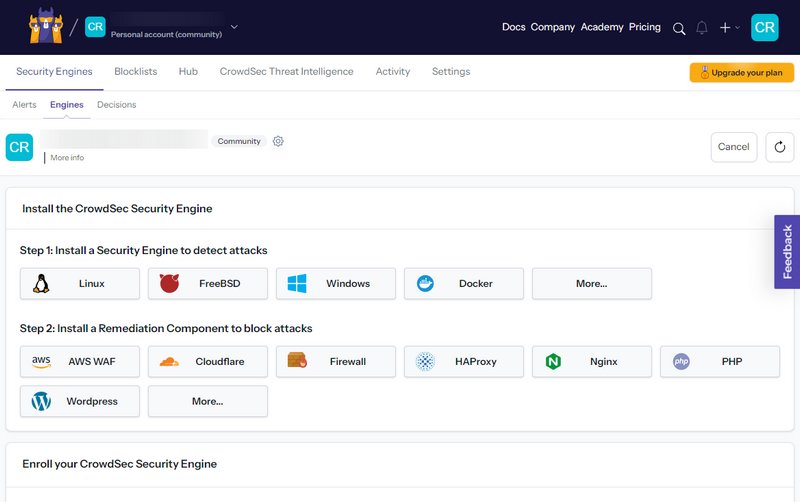Open engine settings gear icon
The width and height of the screenshot is (800, 502).
pyautogui.click(x=278, y=141)
